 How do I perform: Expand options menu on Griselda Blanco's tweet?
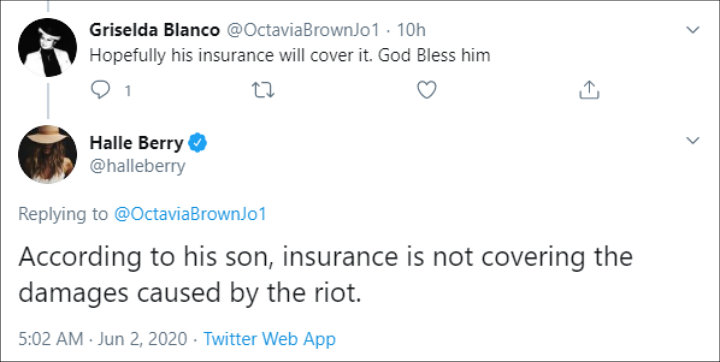click(692, 30)
